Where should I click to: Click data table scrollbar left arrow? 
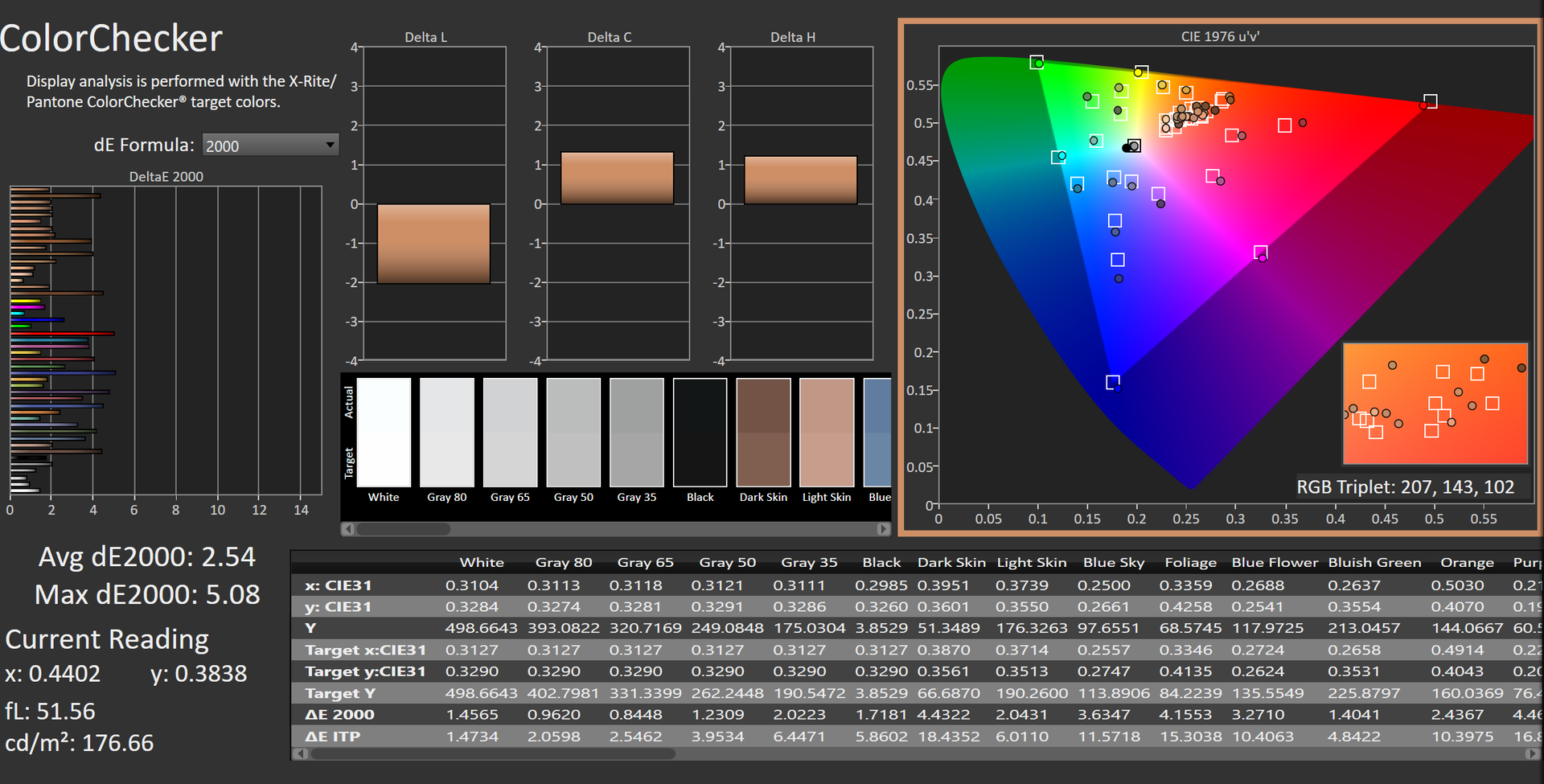300,753
